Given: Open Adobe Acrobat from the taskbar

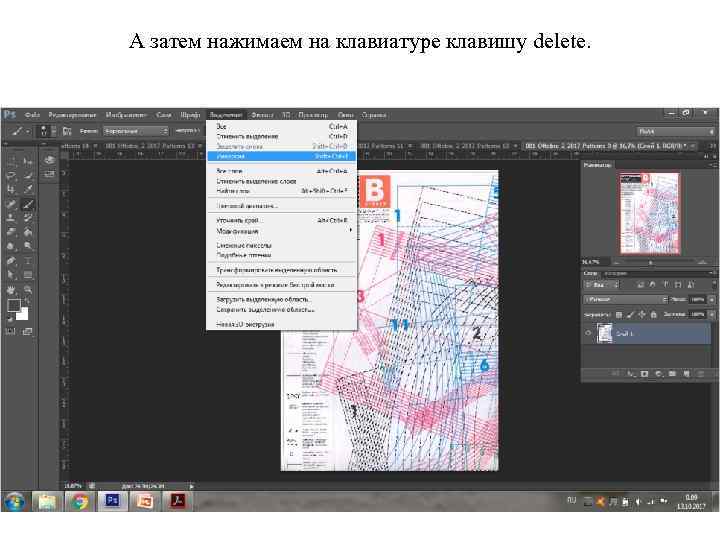Looking at the screenshot, I should tap(176, 498).
